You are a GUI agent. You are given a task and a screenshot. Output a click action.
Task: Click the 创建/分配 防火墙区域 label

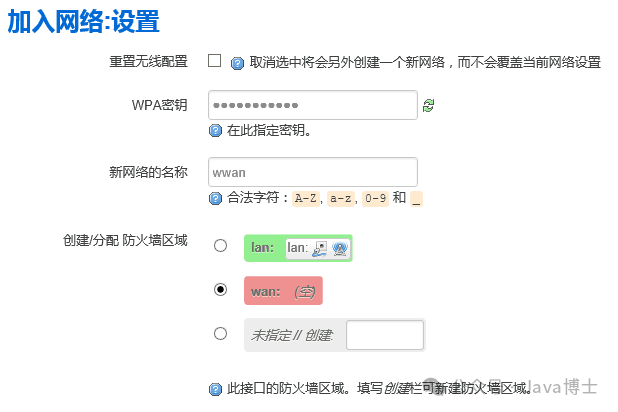124,239
